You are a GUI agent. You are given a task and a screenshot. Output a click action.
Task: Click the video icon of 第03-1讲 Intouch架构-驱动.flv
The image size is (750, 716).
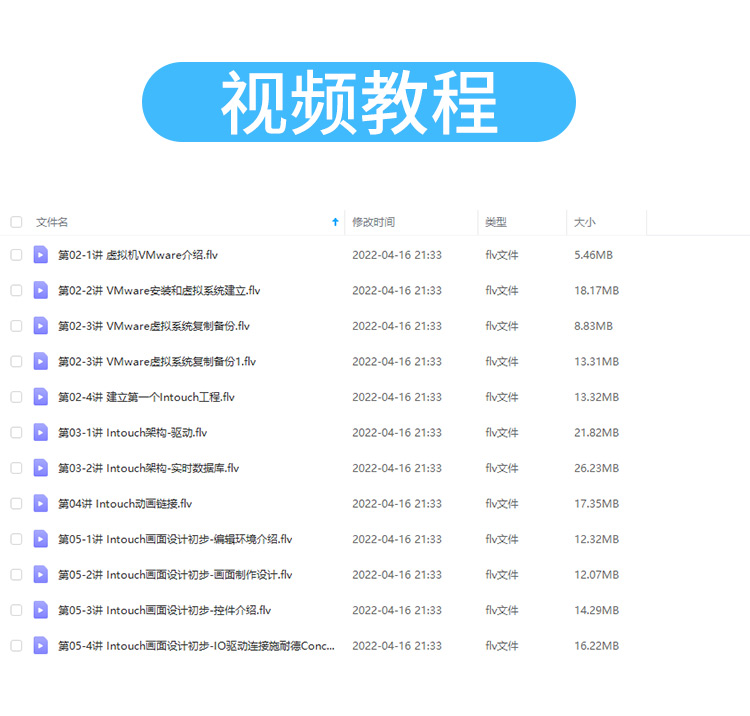[x=41, y=432]
